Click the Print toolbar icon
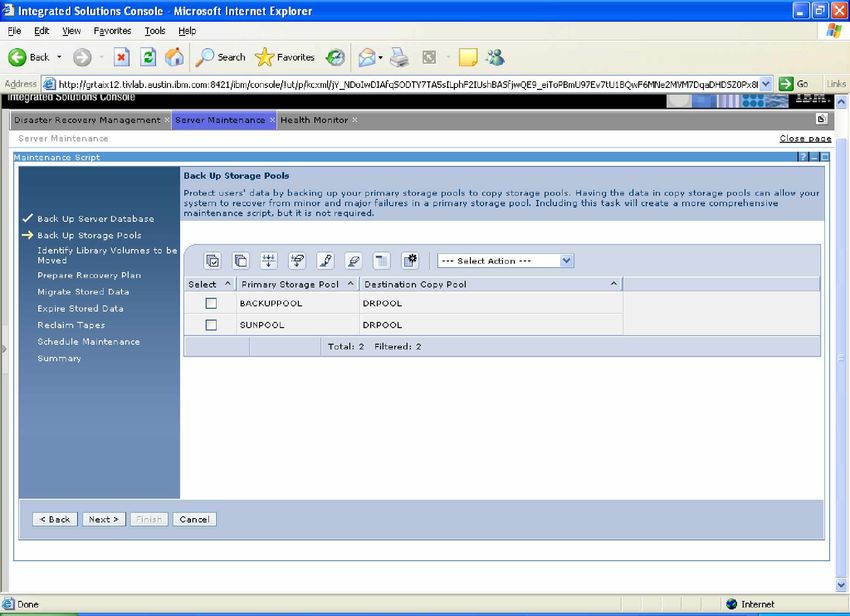Image resolution: width=850 pixels, height=616 pixels. tap(400, 57)
